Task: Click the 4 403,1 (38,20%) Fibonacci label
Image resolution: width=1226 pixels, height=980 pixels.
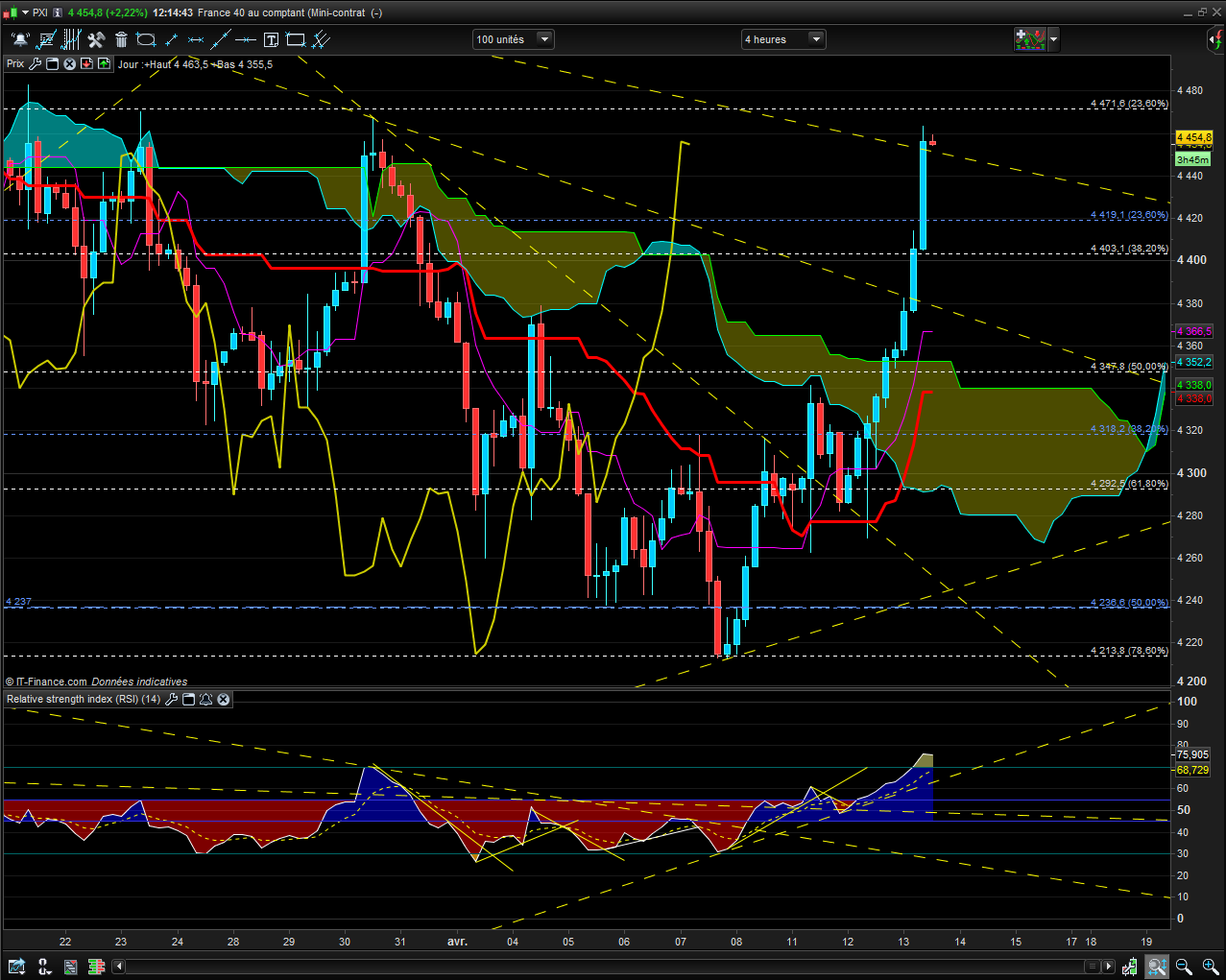Action: (1129, 249)
